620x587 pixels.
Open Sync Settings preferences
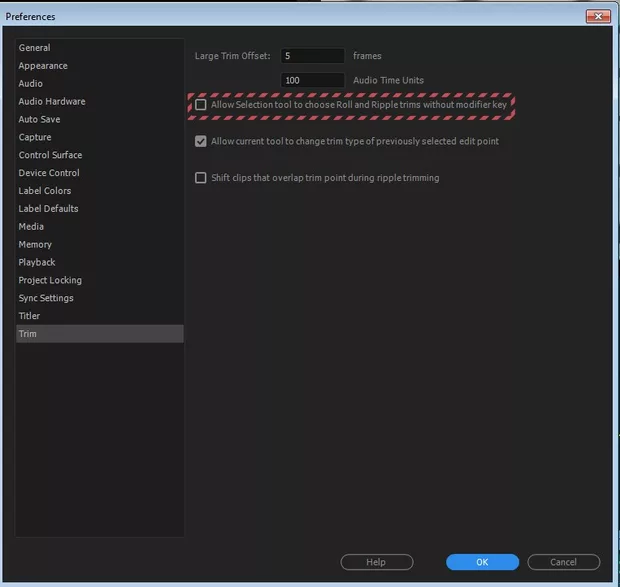click(46, 298)
